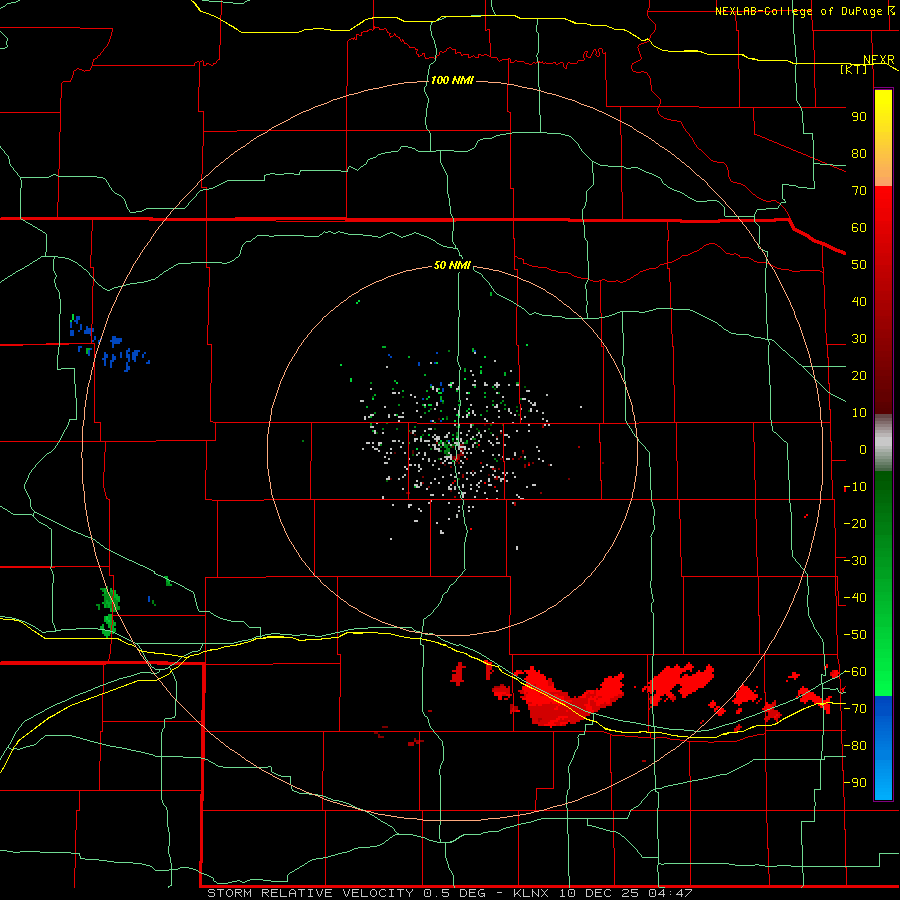
Task: Select the -20 value on velocity scale
Action: (855, 523)
